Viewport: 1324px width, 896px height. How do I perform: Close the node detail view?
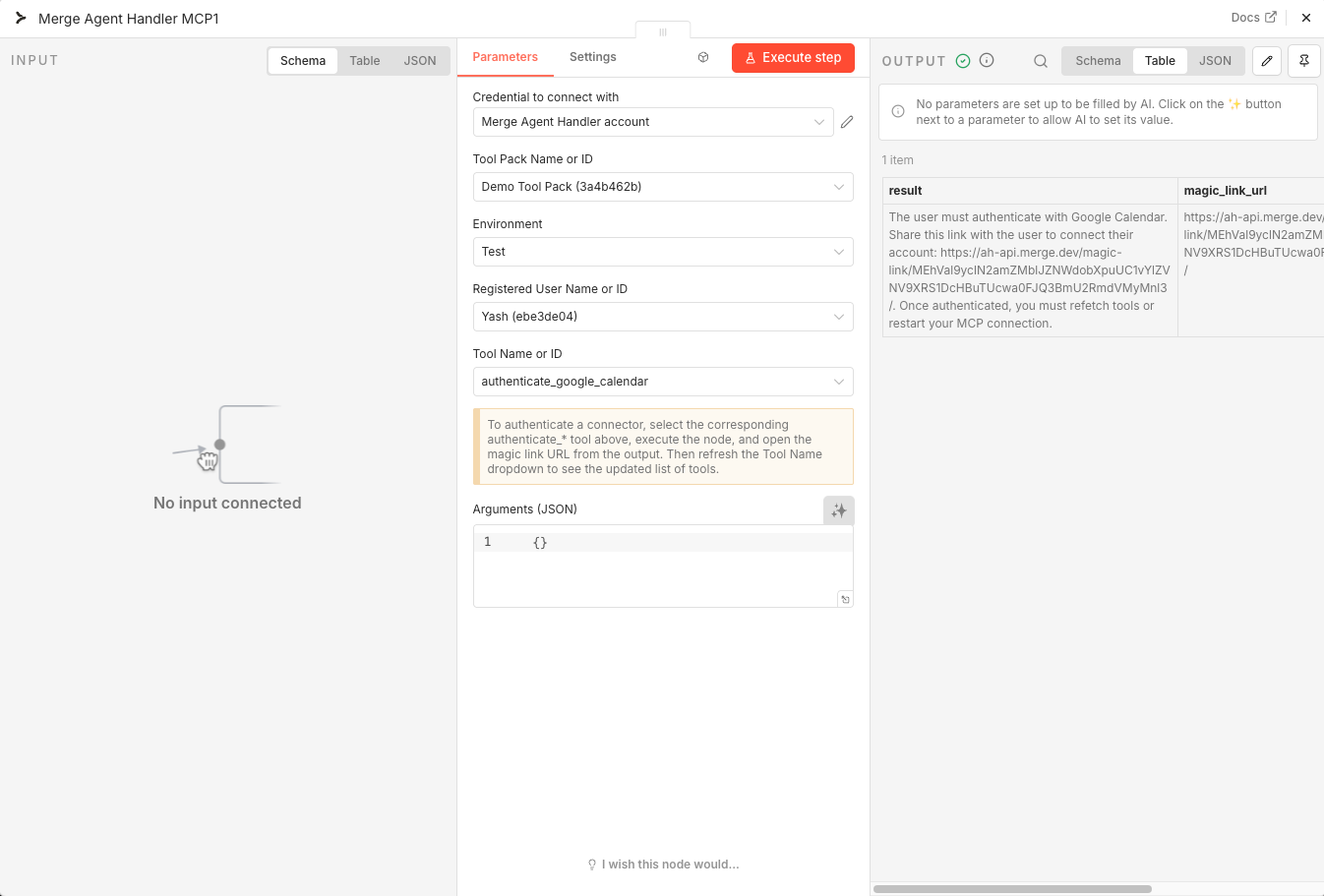coord(1305,18)
